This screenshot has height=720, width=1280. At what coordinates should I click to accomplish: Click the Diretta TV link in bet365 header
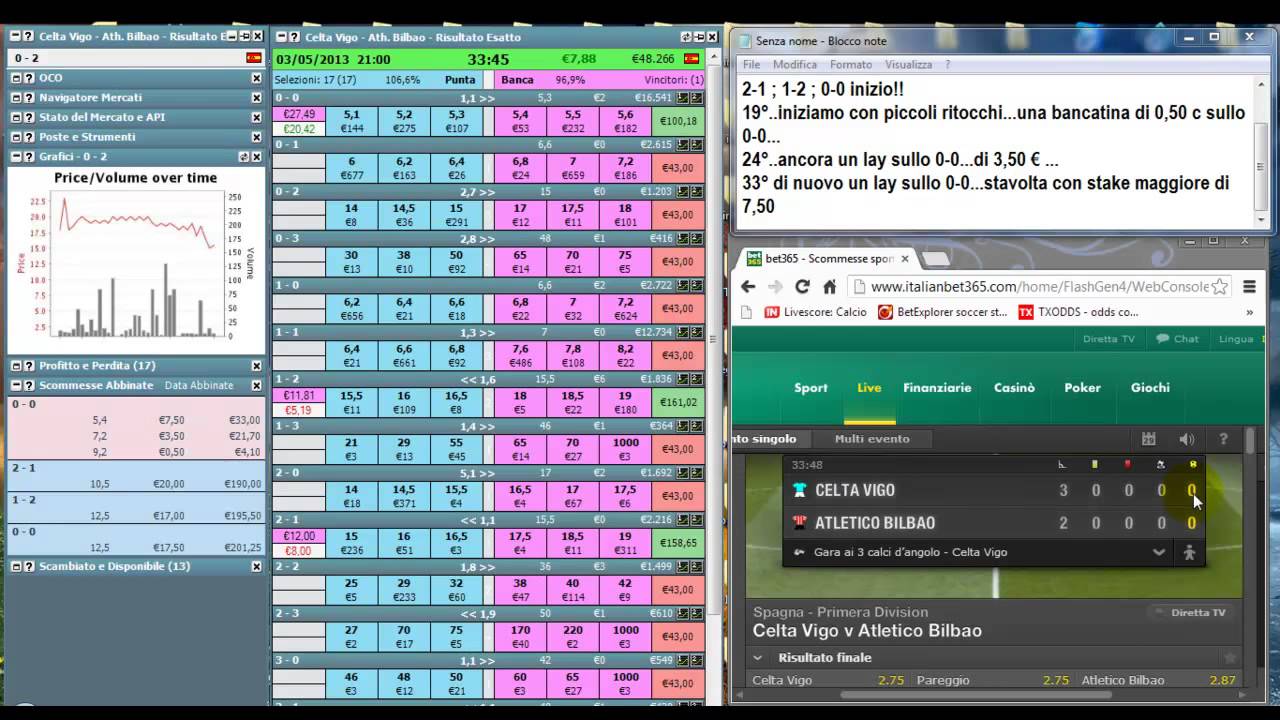coord(1108,339)
